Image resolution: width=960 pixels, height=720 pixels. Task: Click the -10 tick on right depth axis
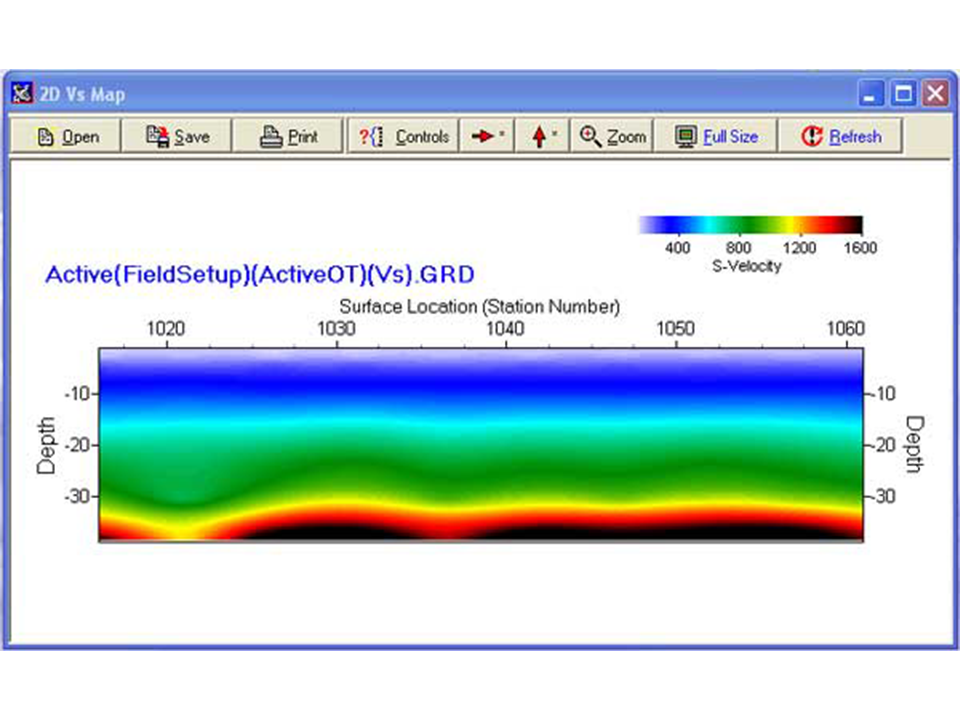pyautogui.click(x=882, y=394)
